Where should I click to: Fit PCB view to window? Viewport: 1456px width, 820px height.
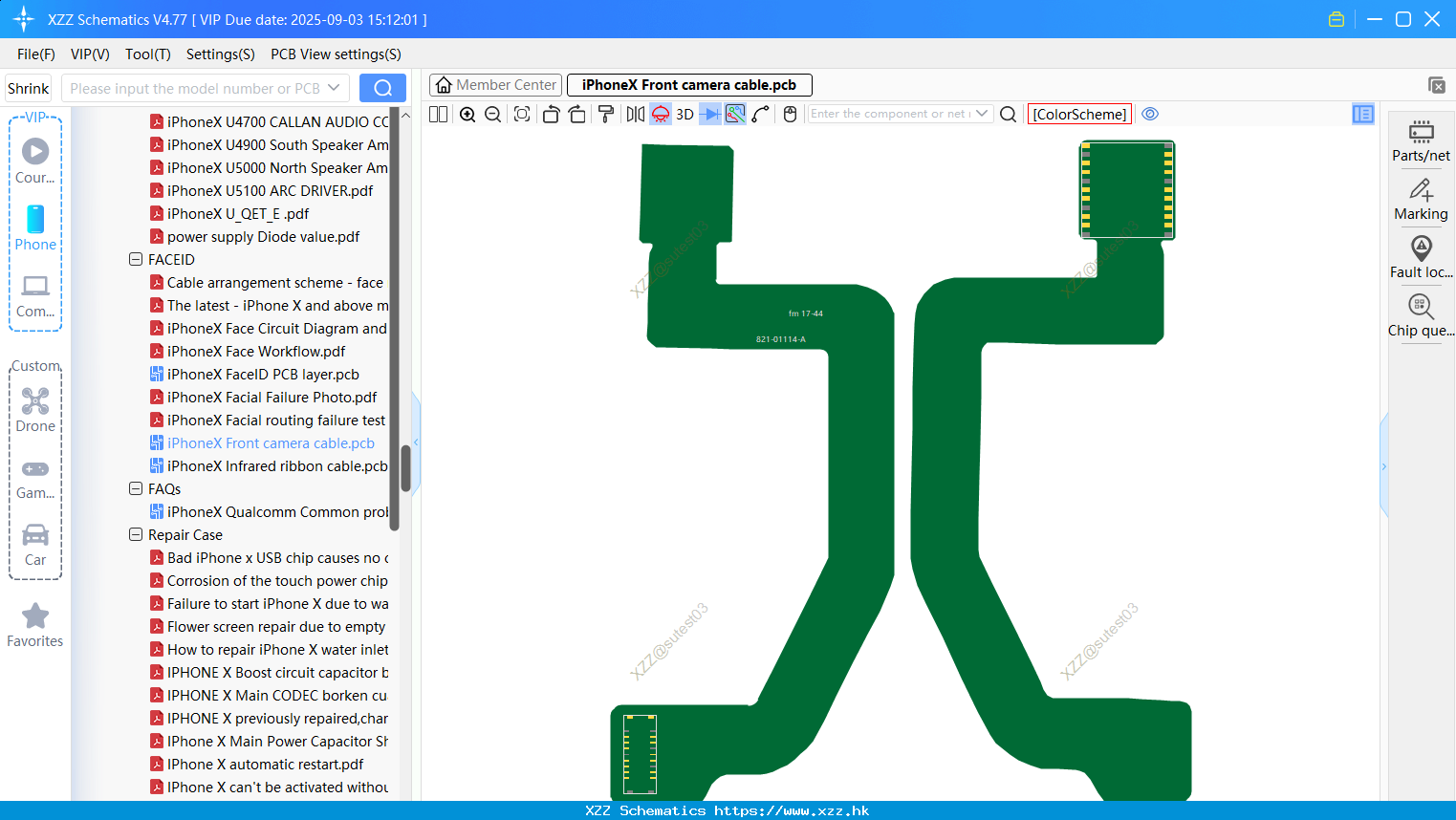(522, 114)
